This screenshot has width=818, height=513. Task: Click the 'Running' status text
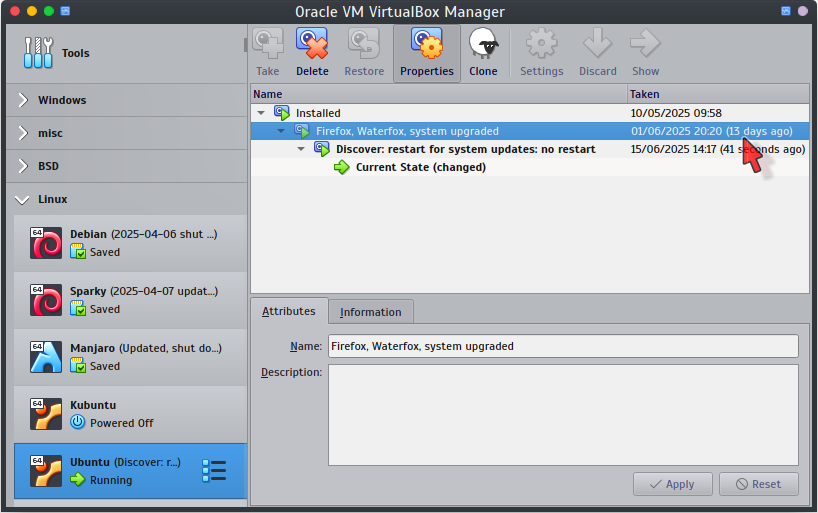coord(111,480)
